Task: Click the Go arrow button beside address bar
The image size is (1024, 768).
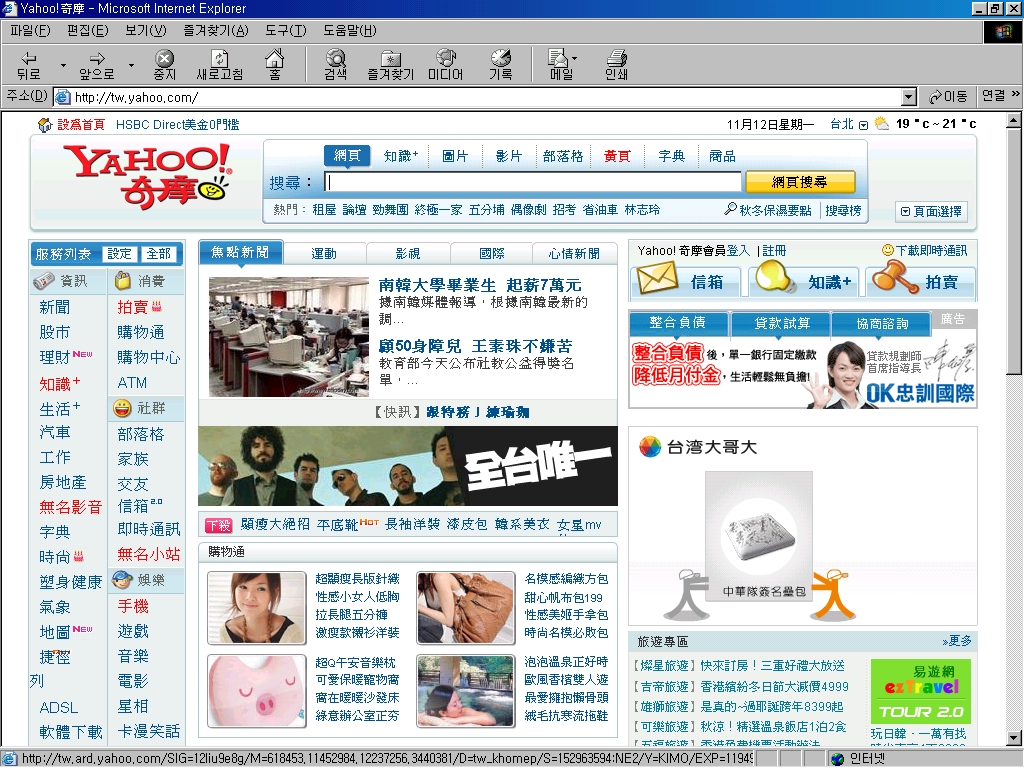Action: click(948, 97)
